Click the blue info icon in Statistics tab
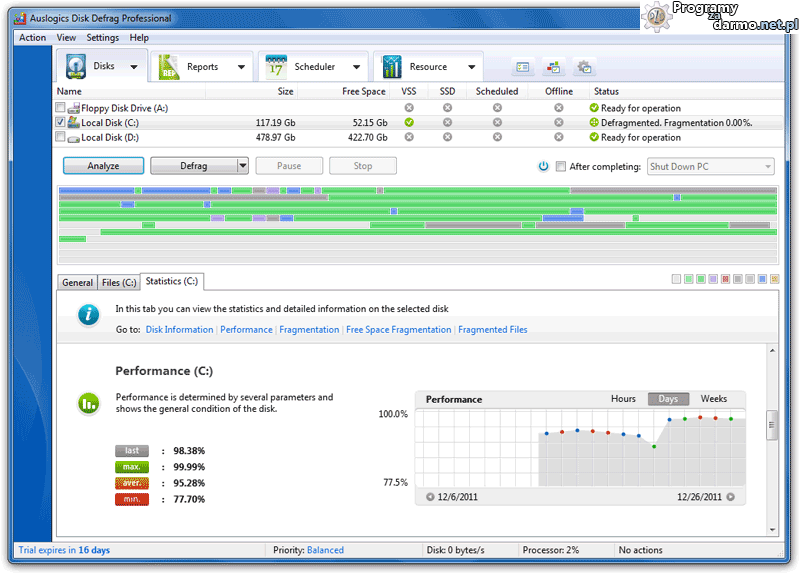Viewport: 800px width, 574px height. point(90,314)
